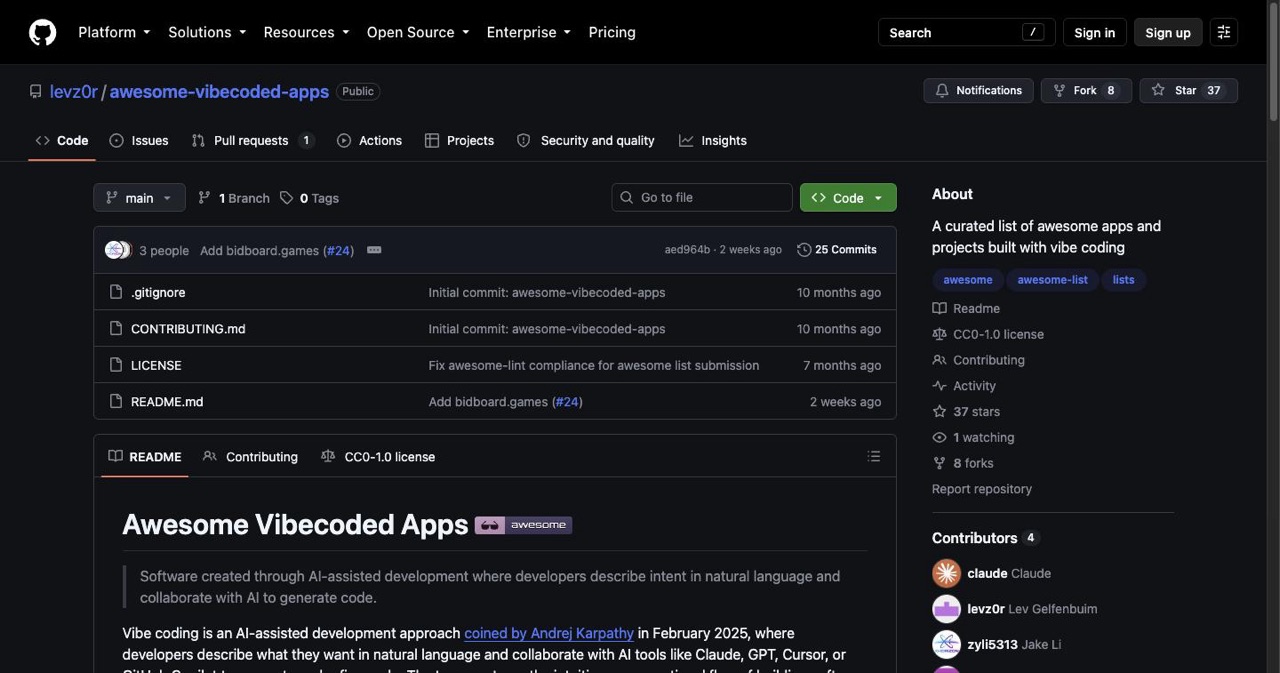Open the Pricing page

click(x=612, y=32)
